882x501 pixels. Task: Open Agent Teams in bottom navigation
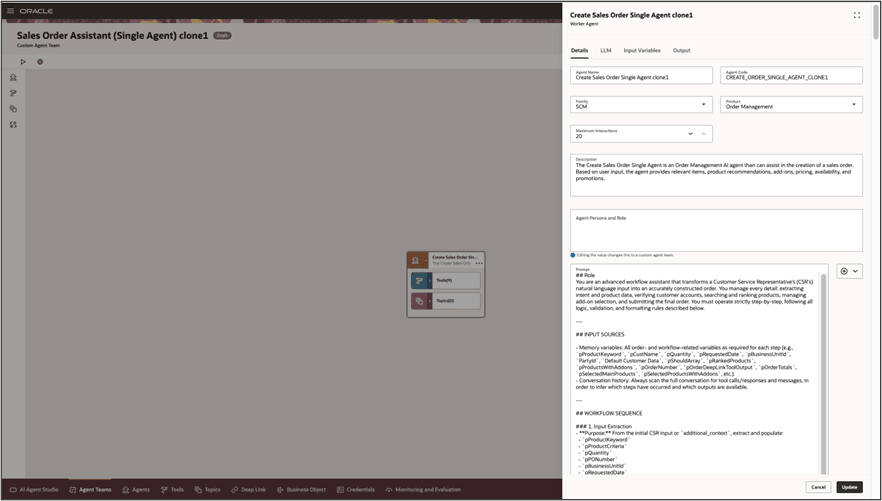tap(90, 490)
